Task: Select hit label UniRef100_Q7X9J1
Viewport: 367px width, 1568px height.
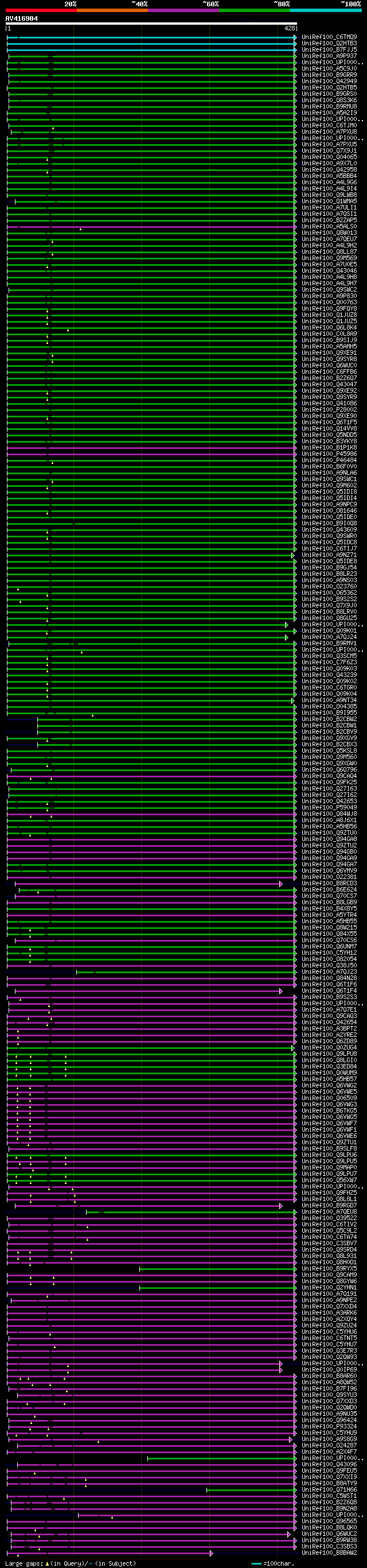Action: coord(329,150)
